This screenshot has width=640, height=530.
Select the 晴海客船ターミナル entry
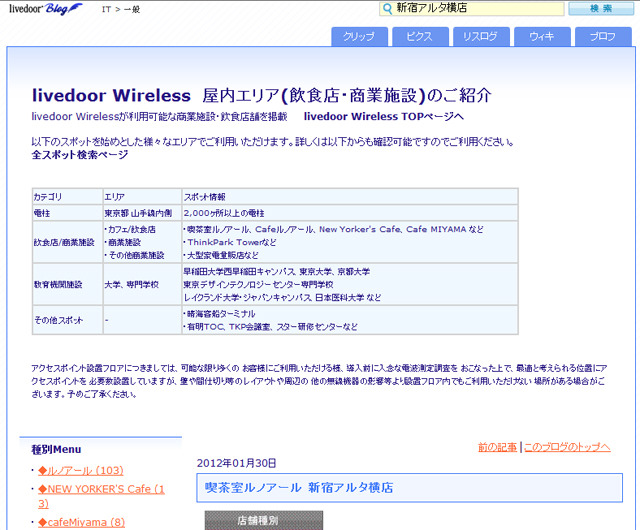[219, 314]
